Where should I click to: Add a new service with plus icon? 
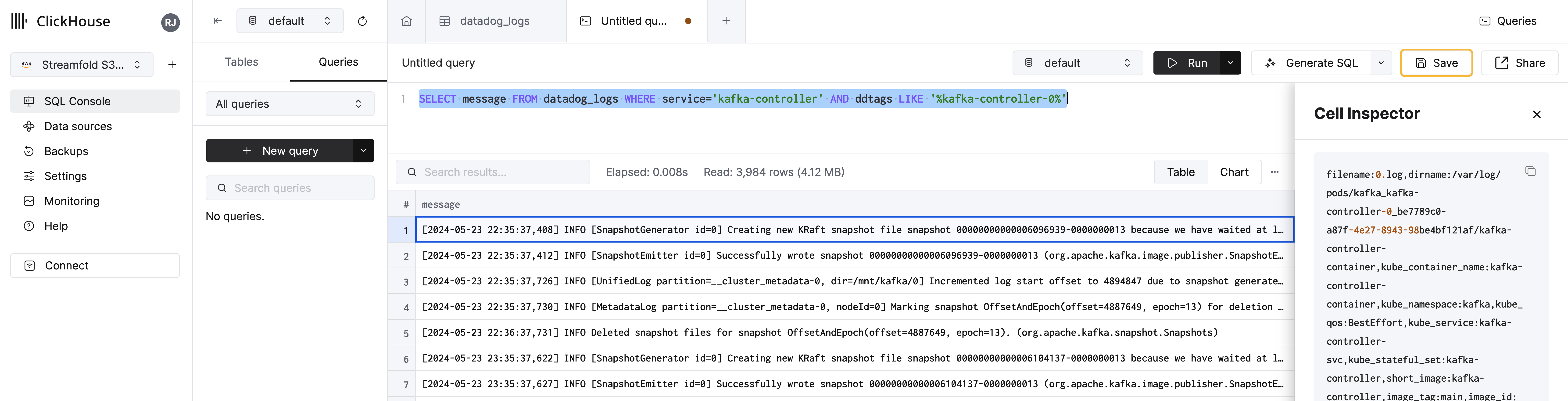(172, 64)
